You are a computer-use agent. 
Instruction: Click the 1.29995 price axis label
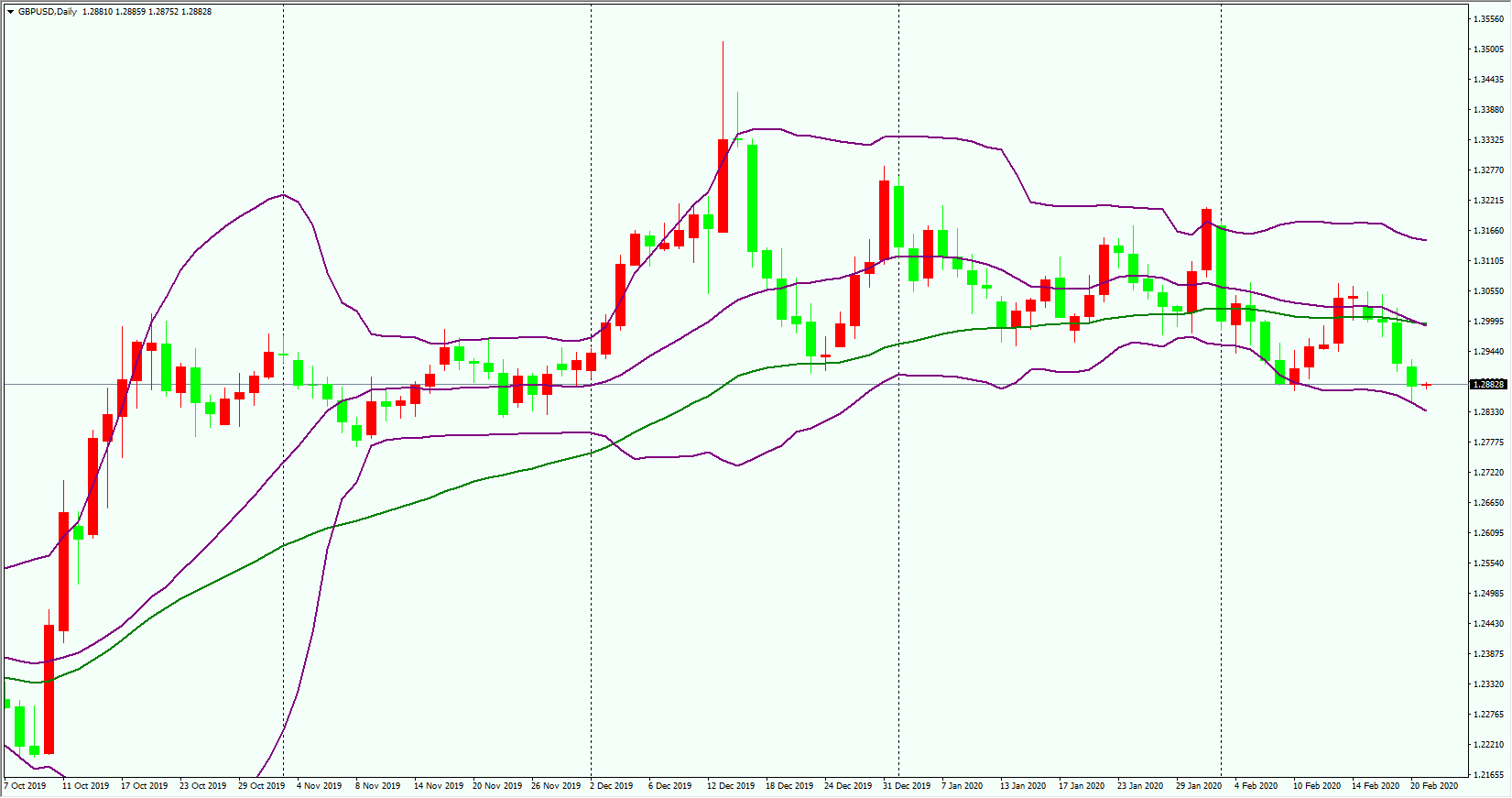click(1488, 321)
